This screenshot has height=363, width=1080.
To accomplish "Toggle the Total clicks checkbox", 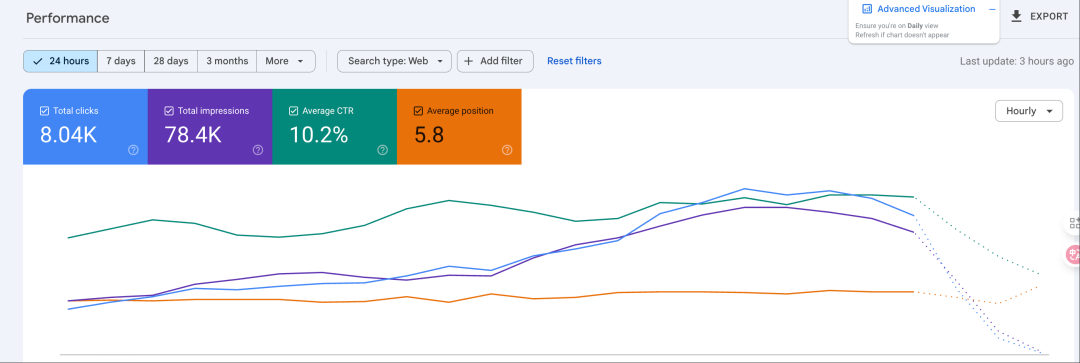I will tap(44, 111).
